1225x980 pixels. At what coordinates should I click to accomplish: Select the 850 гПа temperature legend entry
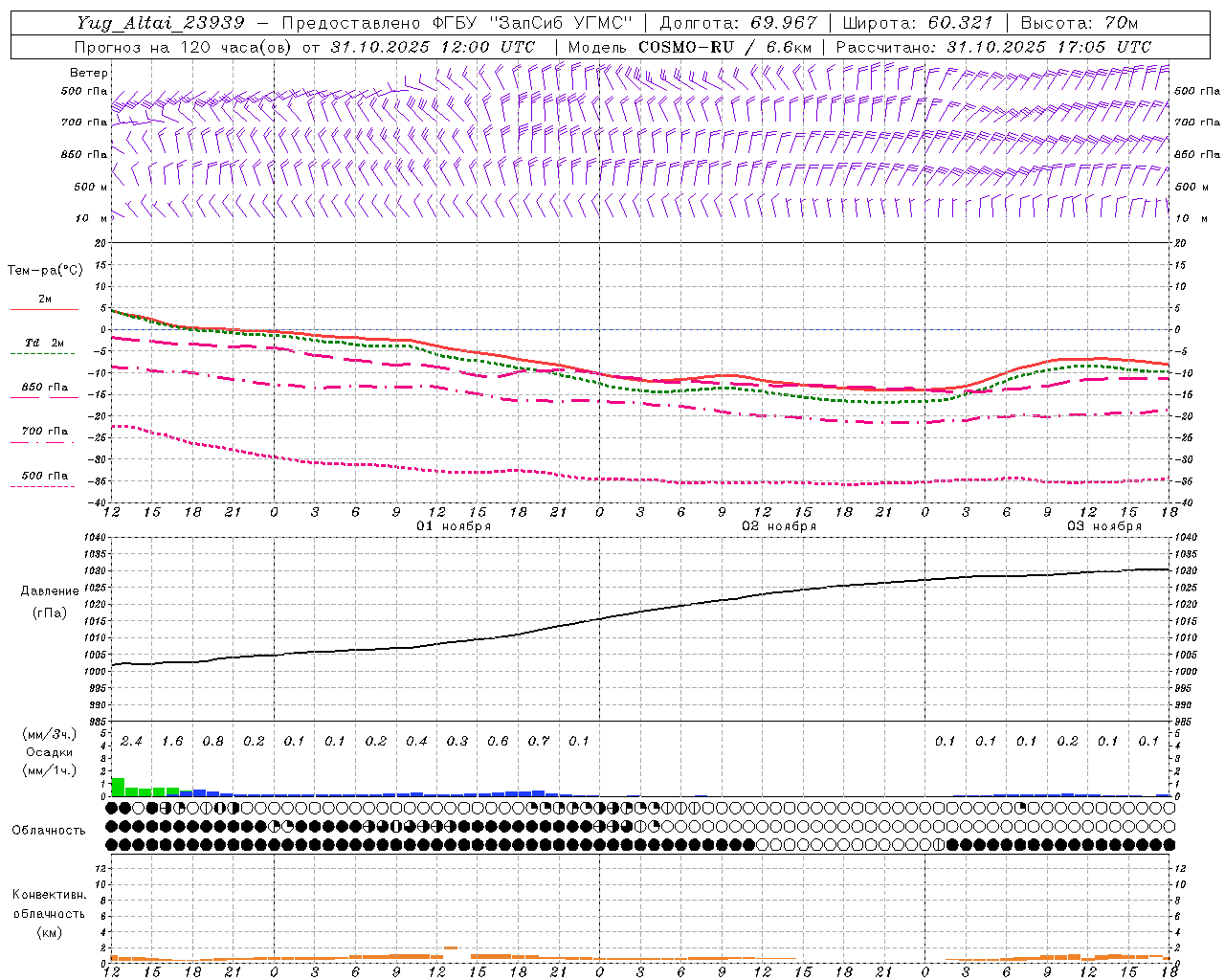(x=45, y=388)
